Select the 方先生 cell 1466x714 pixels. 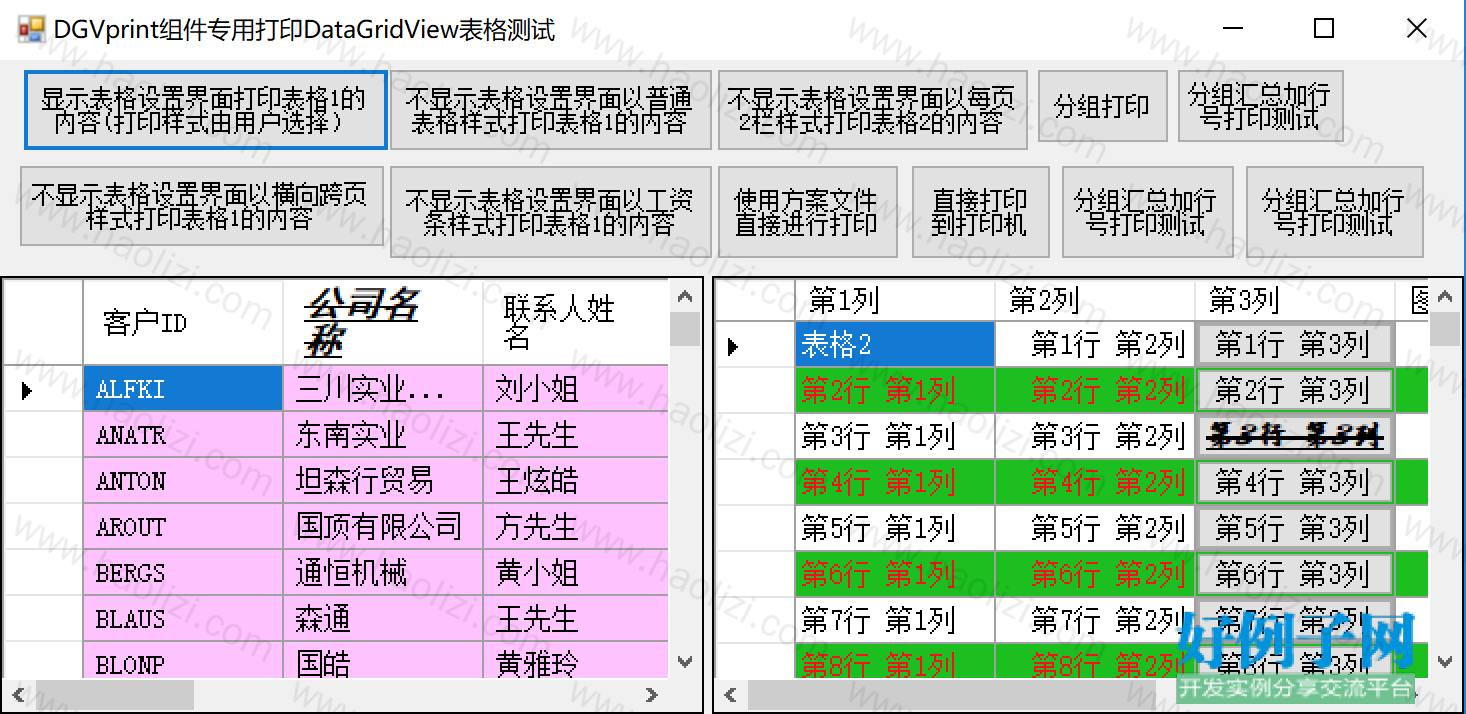(x=576, y=526)
